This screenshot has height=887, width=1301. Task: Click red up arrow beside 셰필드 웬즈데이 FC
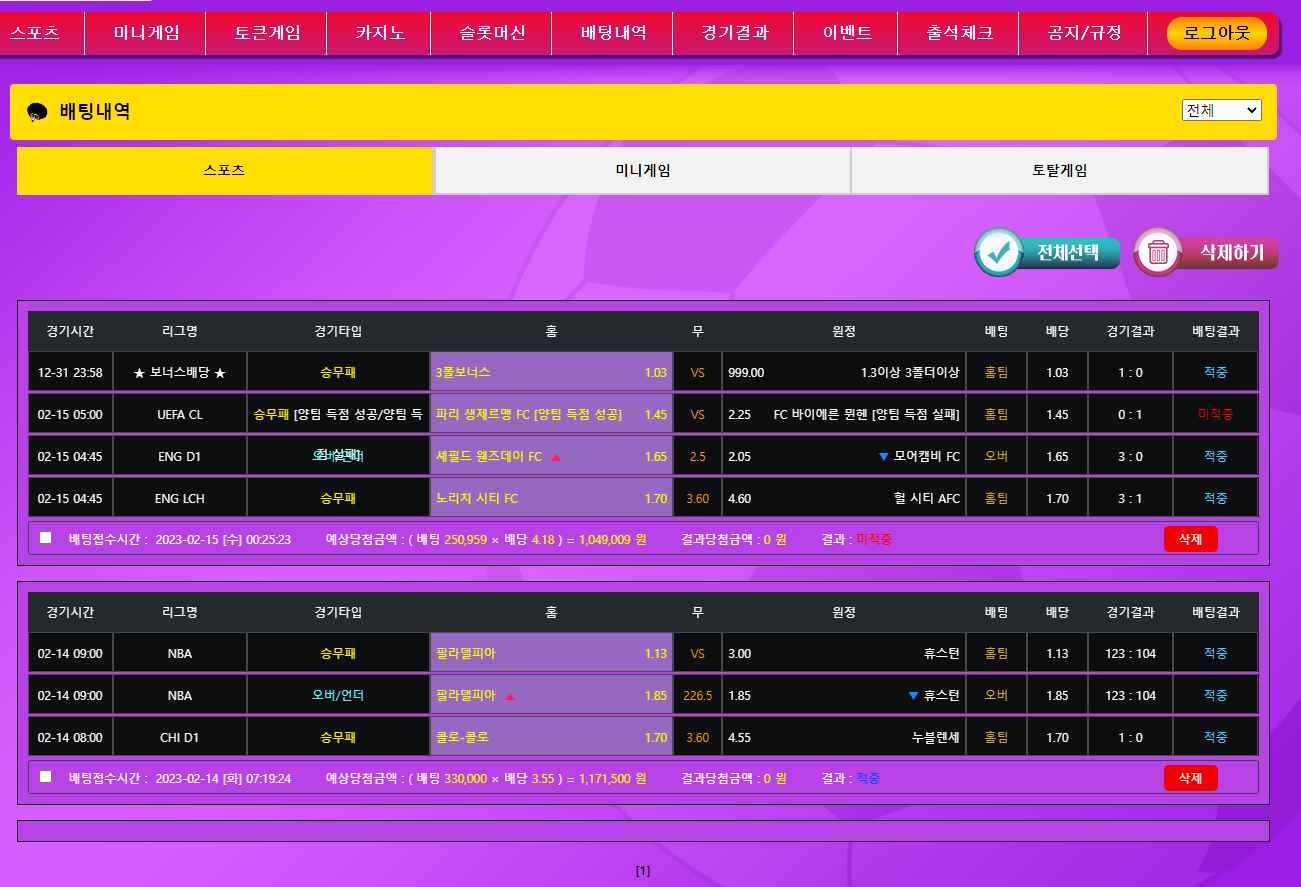pyautogui.click(x=556, y=457)
